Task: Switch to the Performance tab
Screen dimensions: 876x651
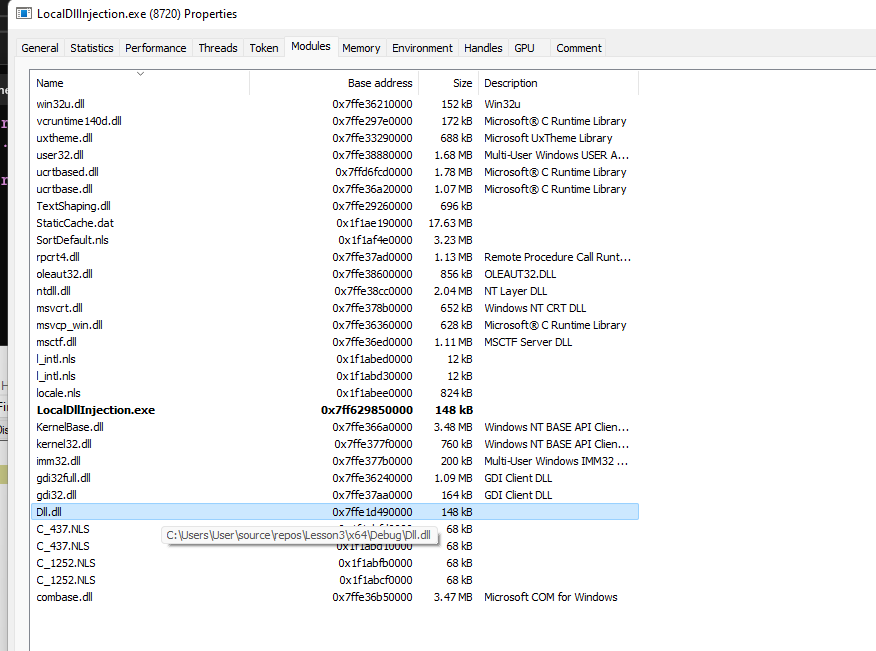Action: [155, 48]
